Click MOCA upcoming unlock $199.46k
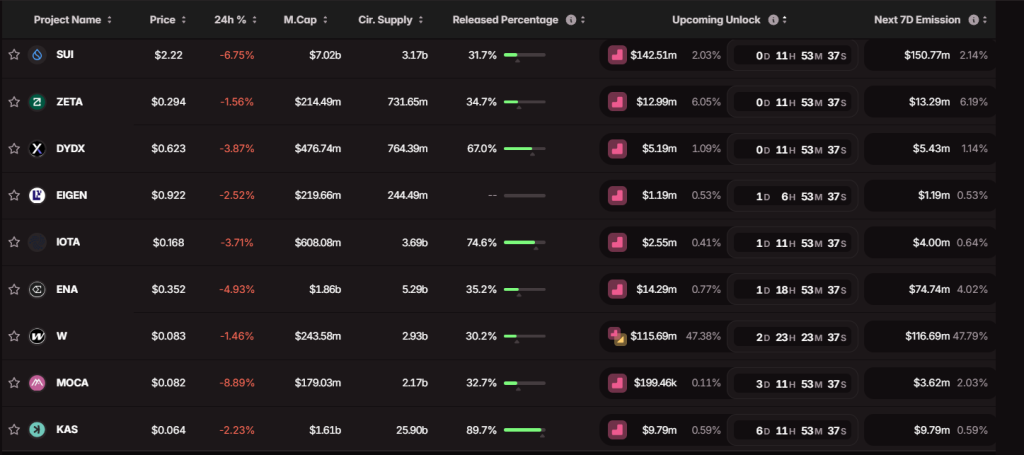 [x=655, y=383]
